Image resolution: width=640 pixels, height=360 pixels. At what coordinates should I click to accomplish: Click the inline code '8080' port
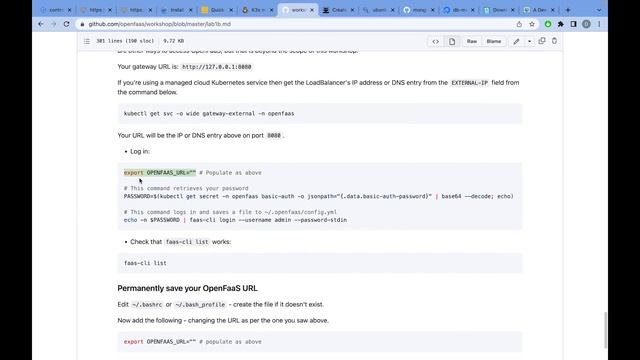pos(274,136)
